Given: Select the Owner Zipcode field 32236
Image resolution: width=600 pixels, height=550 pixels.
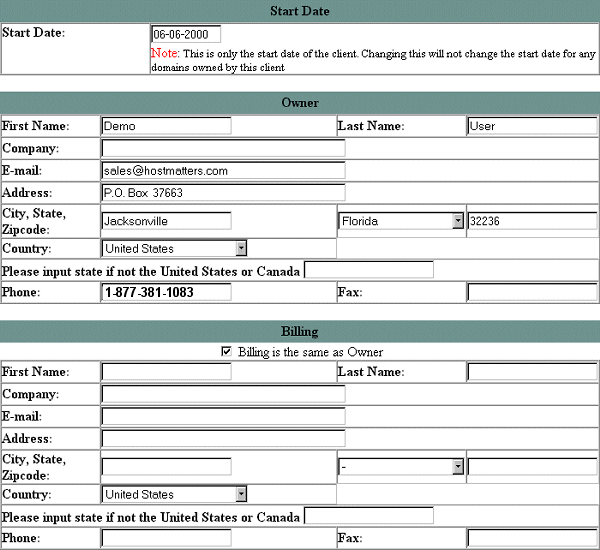Looking at the screenshot, I should coord(532,221).
